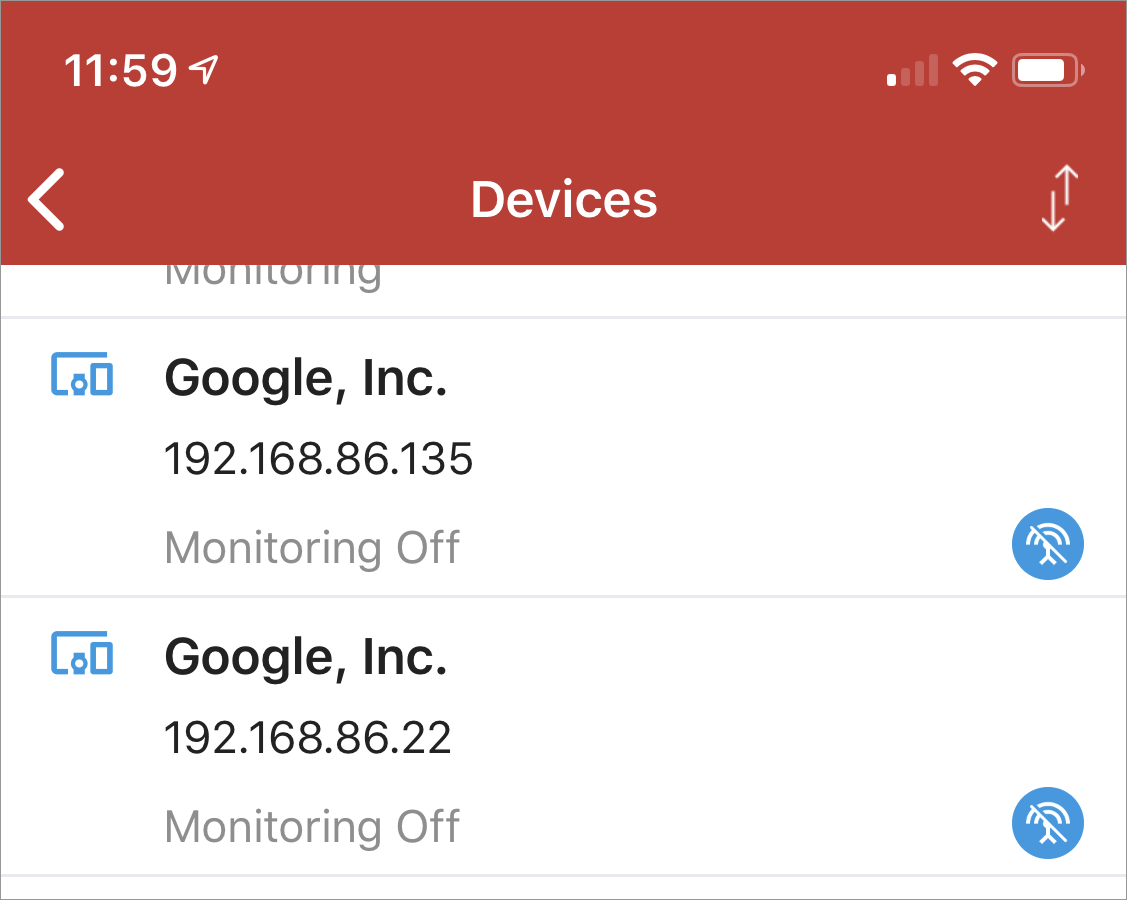
Task: Tap Monitoring Off label for 192.168.86.135
Action: (312, 548)
